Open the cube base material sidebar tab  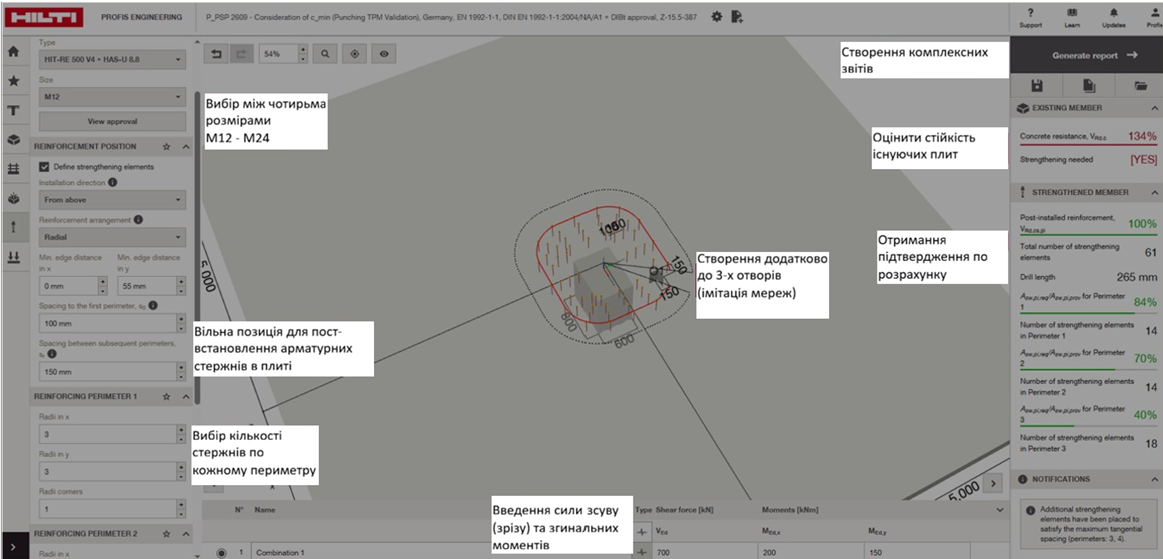[x=13, y=139]
